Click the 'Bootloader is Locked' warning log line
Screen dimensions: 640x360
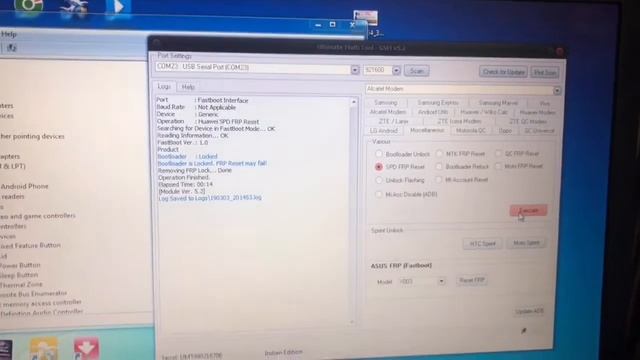[212, 163]
